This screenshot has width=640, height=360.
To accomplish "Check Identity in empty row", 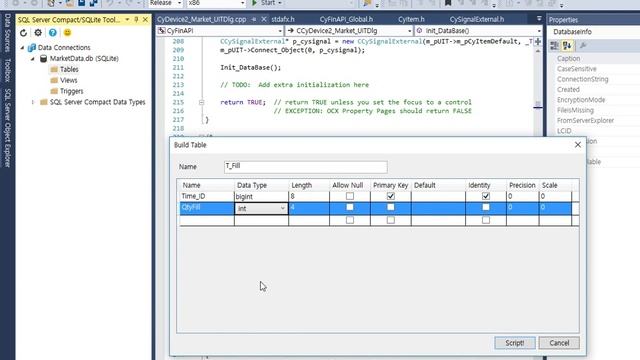I will pos(486,220).
